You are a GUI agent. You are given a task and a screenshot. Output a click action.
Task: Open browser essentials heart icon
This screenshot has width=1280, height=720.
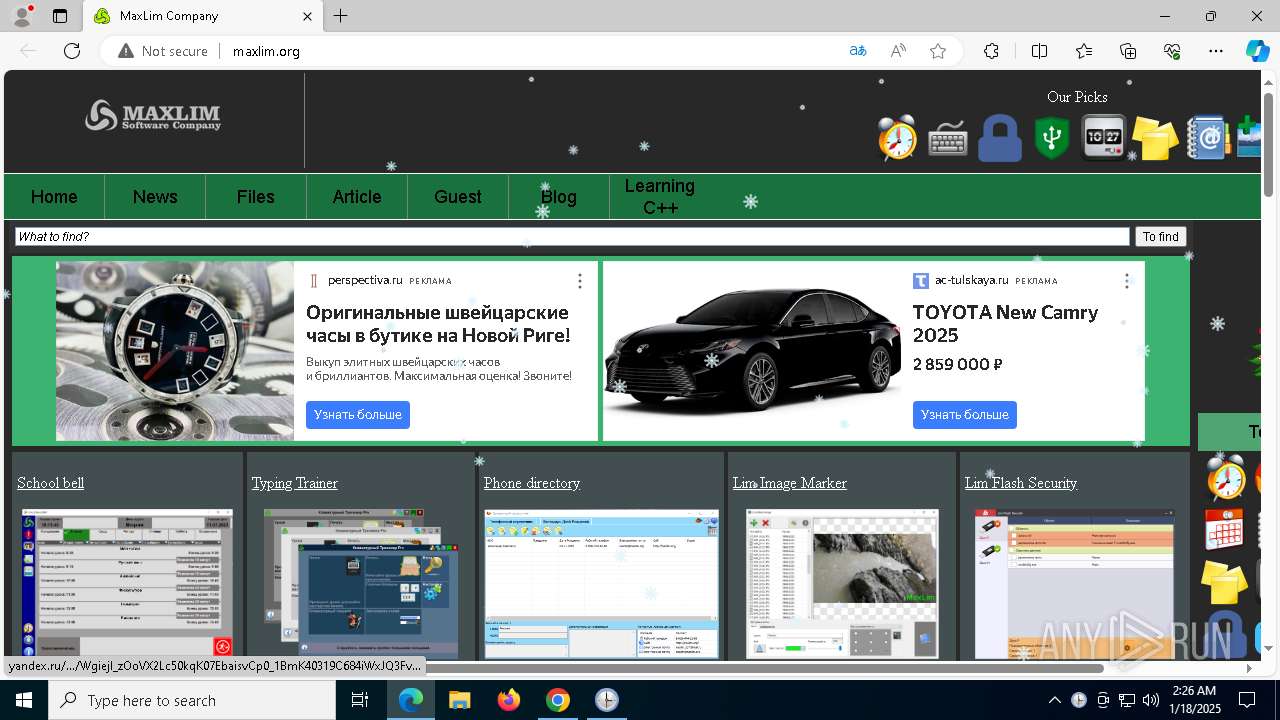1172,51
